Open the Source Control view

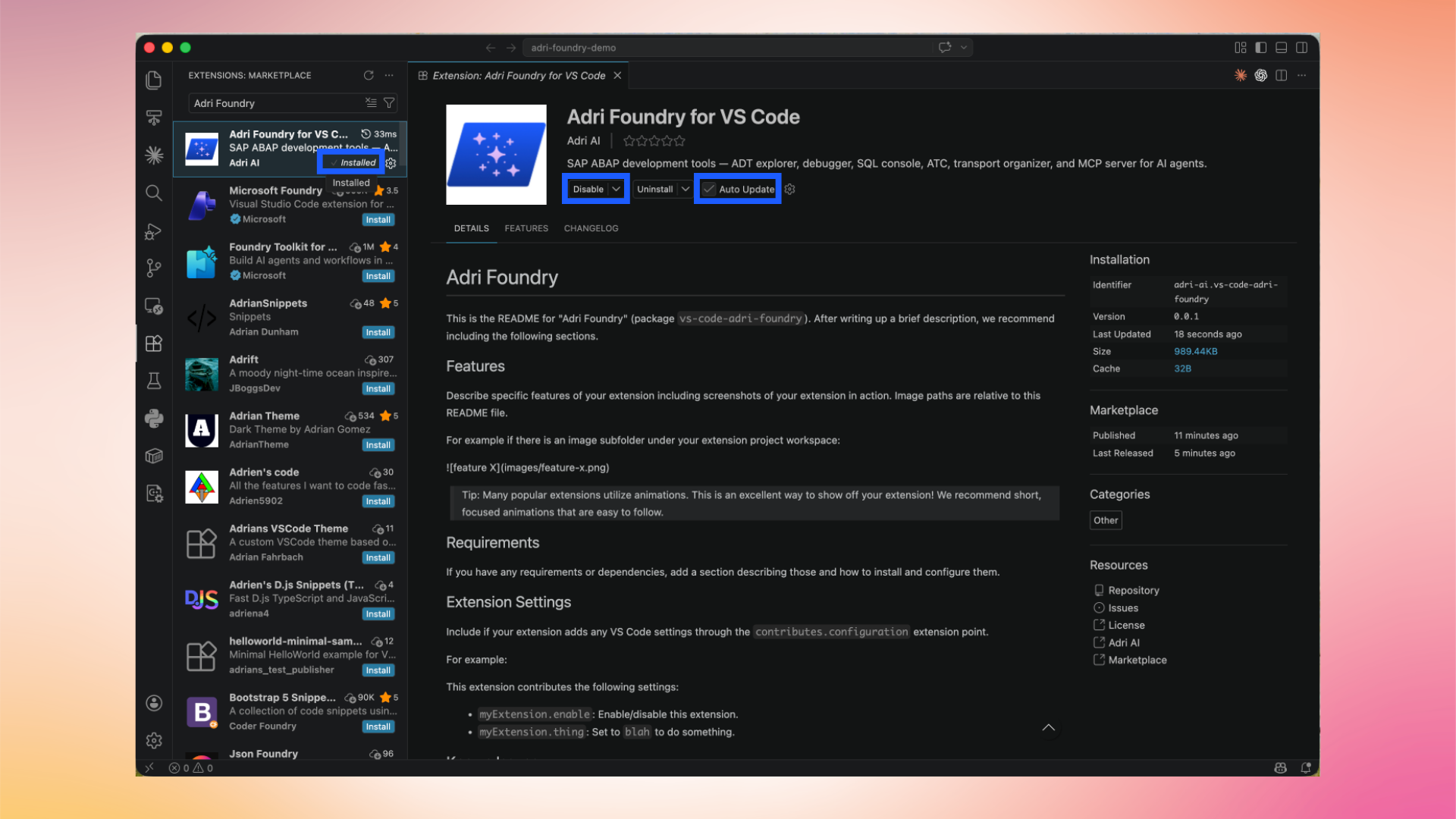(x=154, y=268)
